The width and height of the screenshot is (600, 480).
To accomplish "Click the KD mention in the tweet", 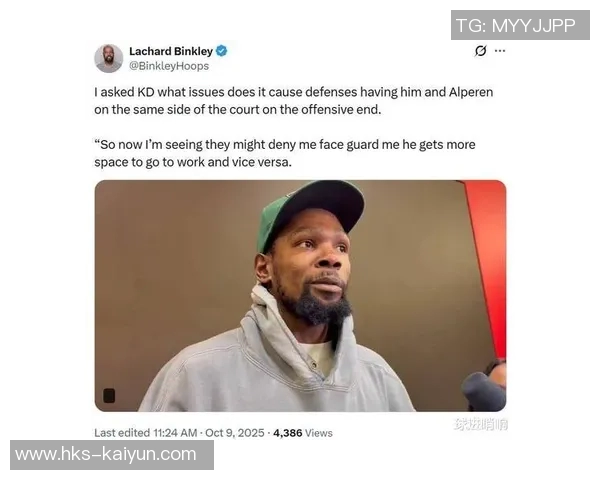I will click(146, 92).
